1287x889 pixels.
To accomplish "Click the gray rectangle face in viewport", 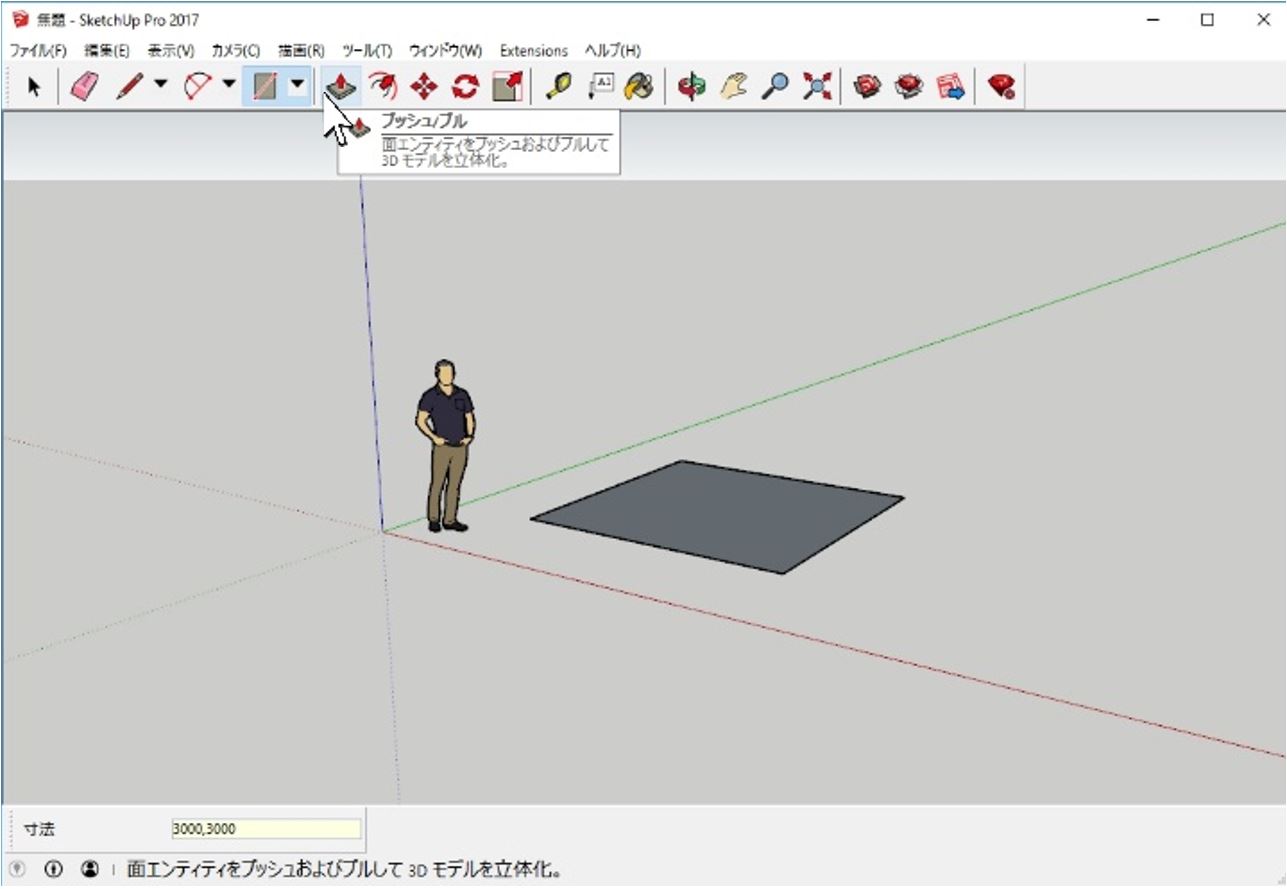I will [x=716, y=516].
